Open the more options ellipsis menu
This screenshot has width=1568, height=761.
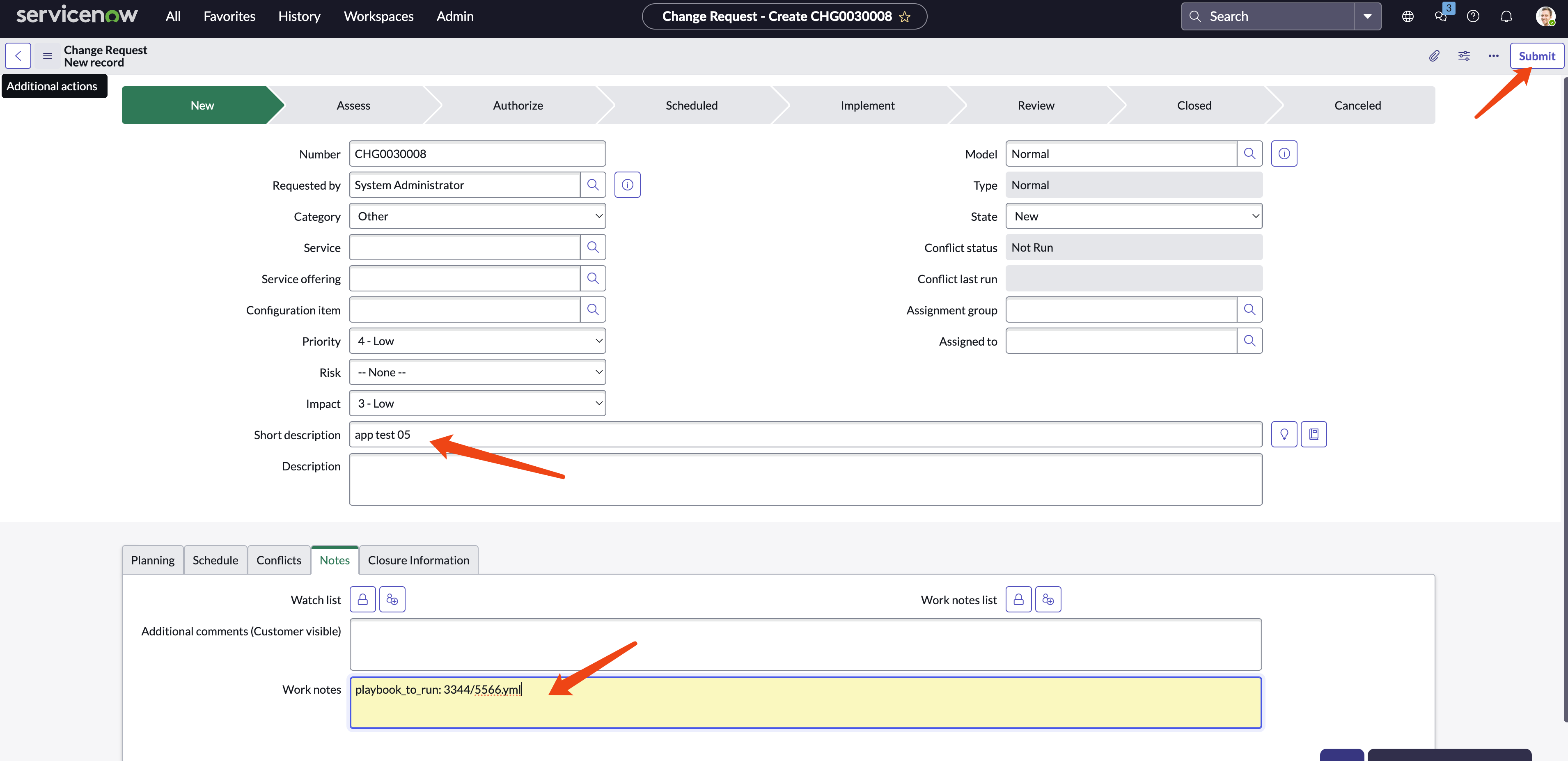(x=1493, y=56)
